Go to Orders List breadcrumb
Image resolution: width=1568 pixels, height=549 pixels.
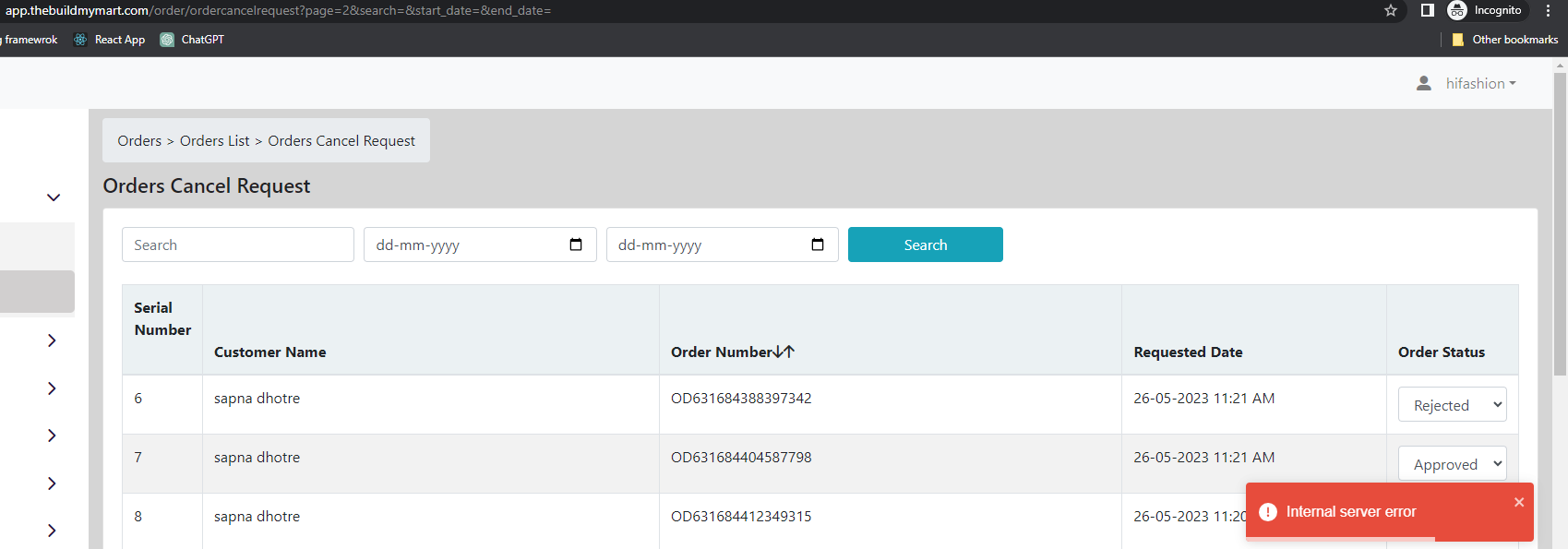click(214, 140)
